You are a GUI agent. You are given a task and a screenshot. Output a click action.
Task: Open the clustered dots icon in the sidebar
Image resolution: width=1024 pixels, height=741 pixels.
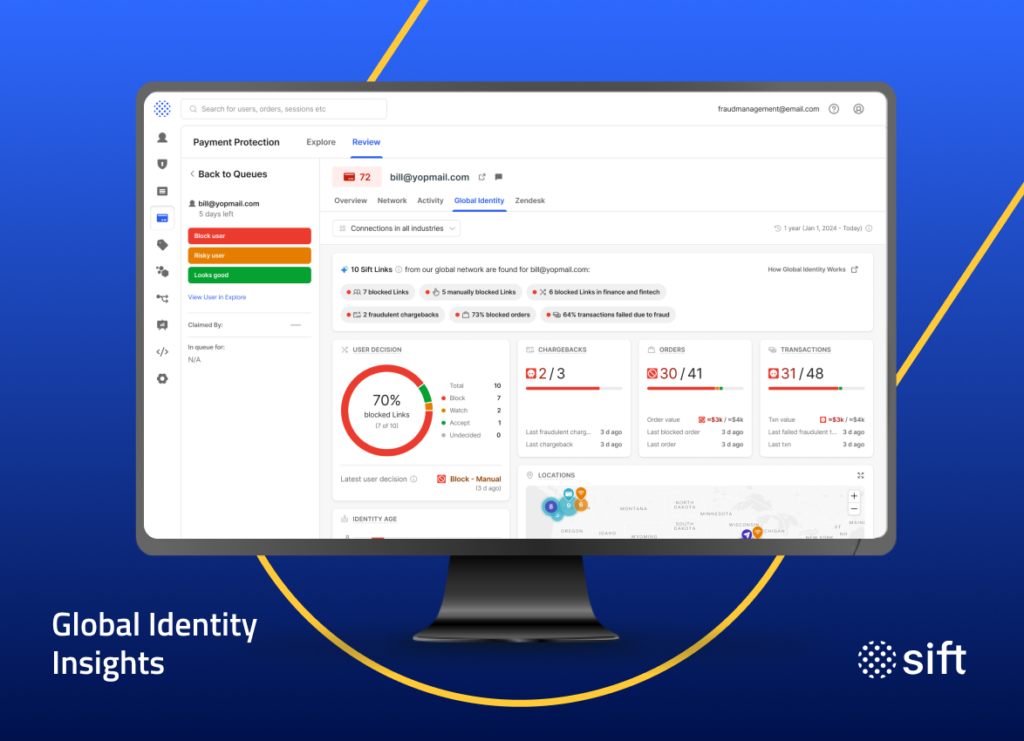(162, 272)
